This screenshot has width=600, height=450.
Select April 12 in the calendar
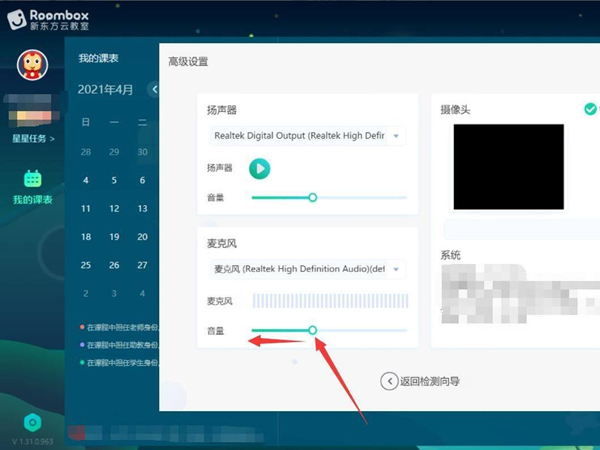[114, 209]
